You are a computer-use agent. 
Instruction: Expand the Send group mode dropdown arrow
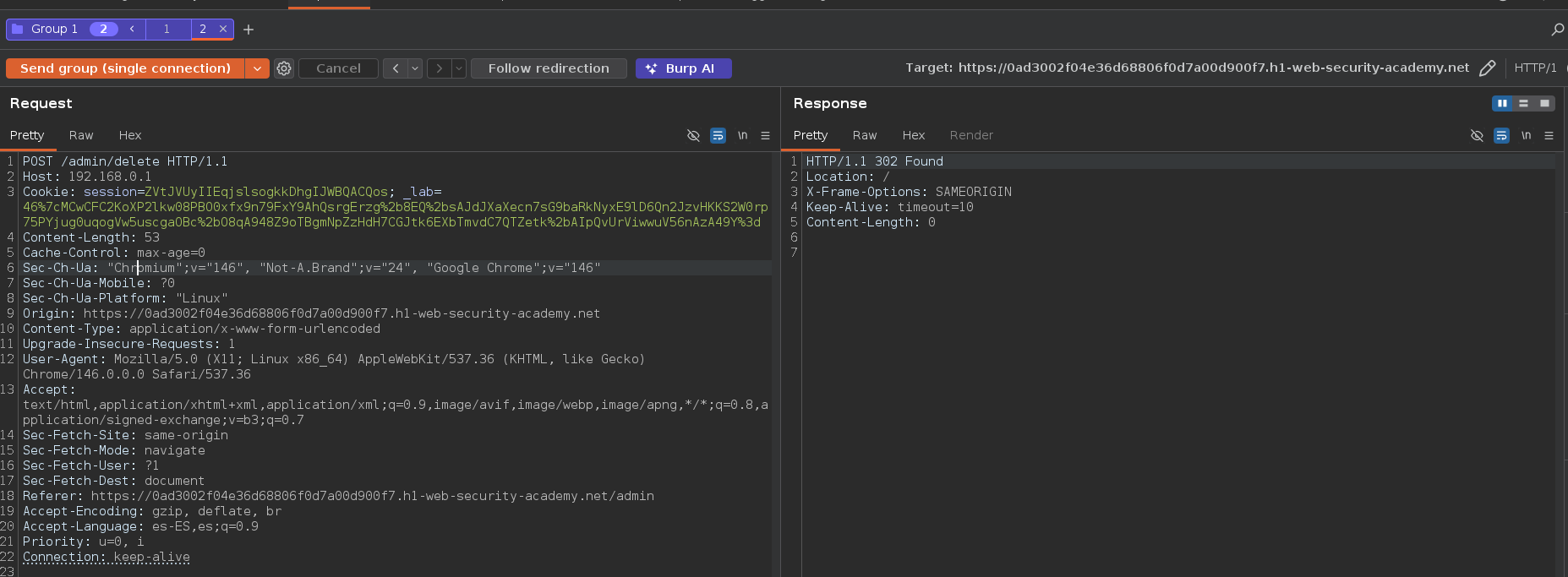pos(257,68)
